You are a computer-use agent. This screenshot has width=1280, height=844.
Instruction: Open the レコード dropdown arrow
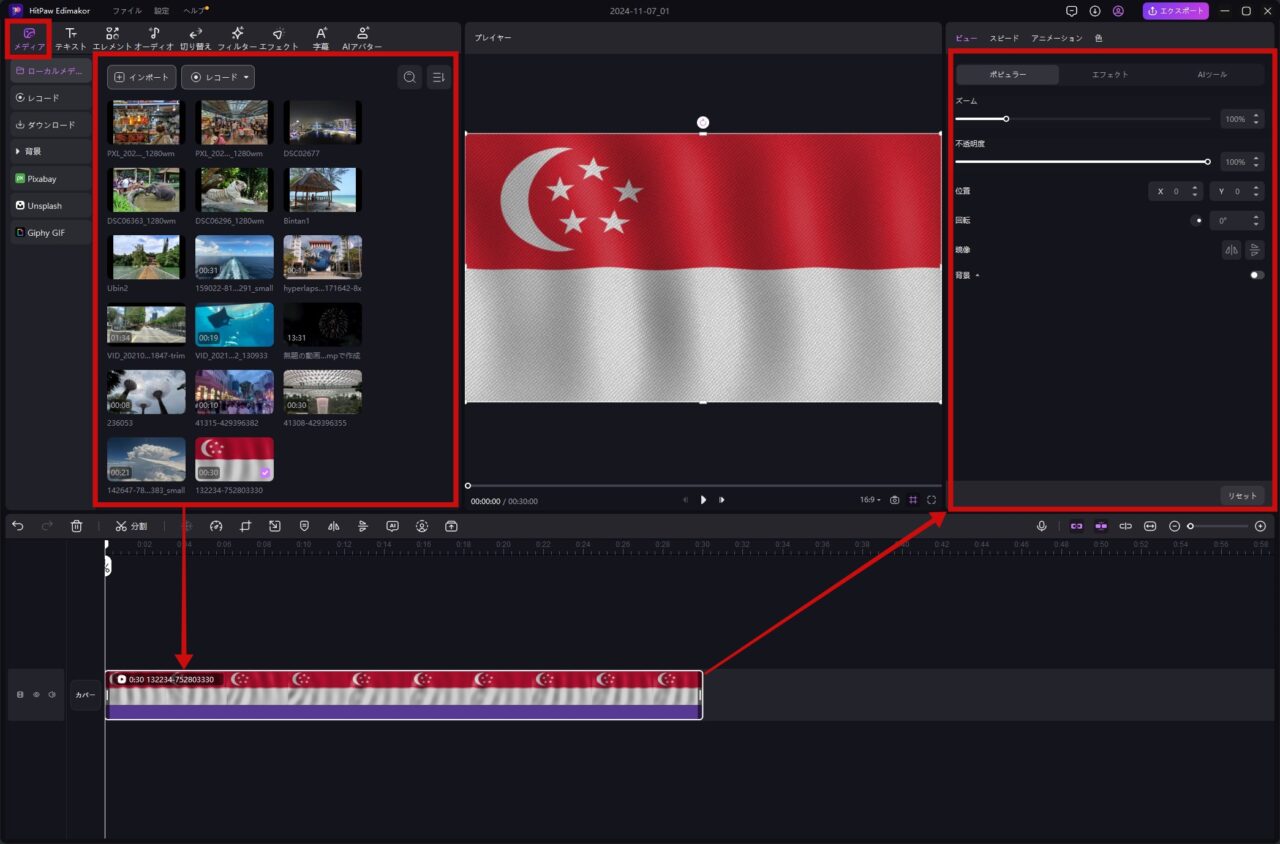(x=246, y=77)
